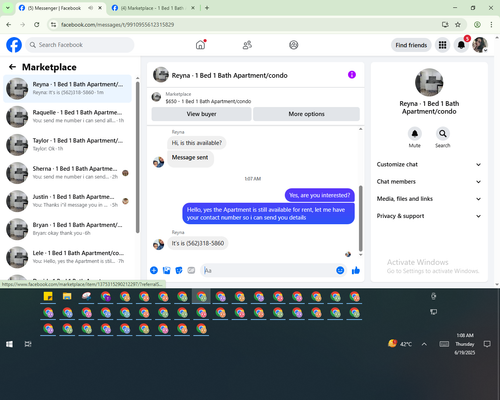500x400 pixels.
Task: Open Bryan's conversation in the list
Action: [x=67, y=229]
